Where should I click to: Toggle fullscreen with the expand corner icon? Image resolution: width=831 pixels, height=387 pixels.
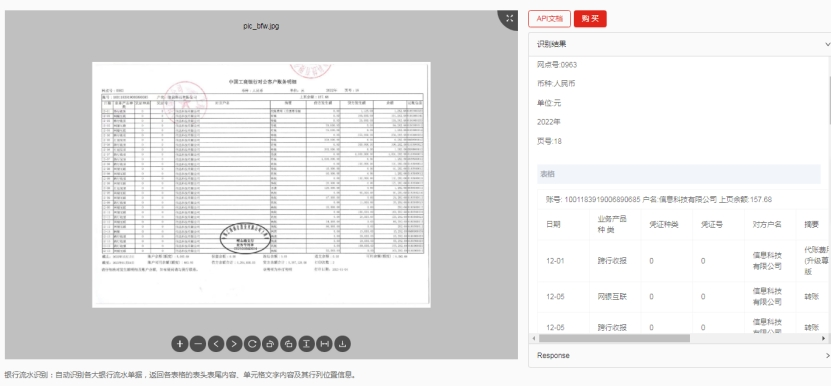tap(509, 19)
